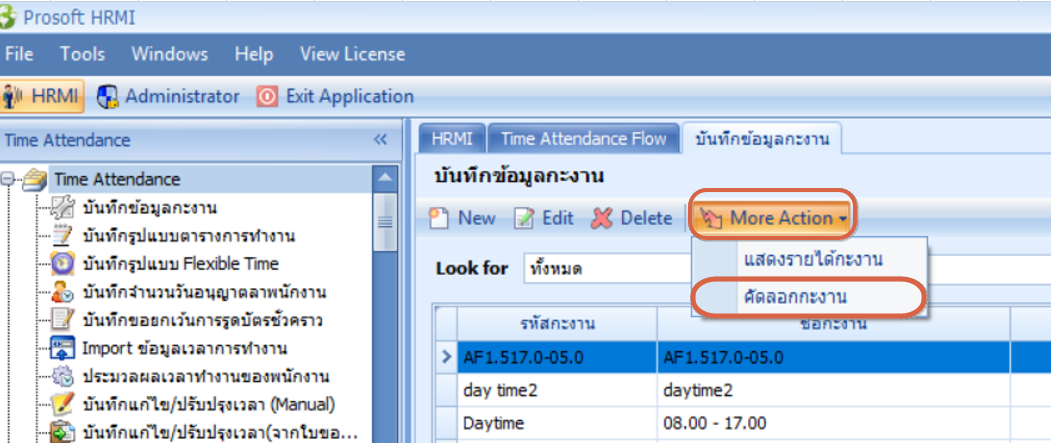The width and height of the screenshot is (1051, 443).
Task: Select AF1.517.0-05.0 name cell
Action: (x=834, y=357)
